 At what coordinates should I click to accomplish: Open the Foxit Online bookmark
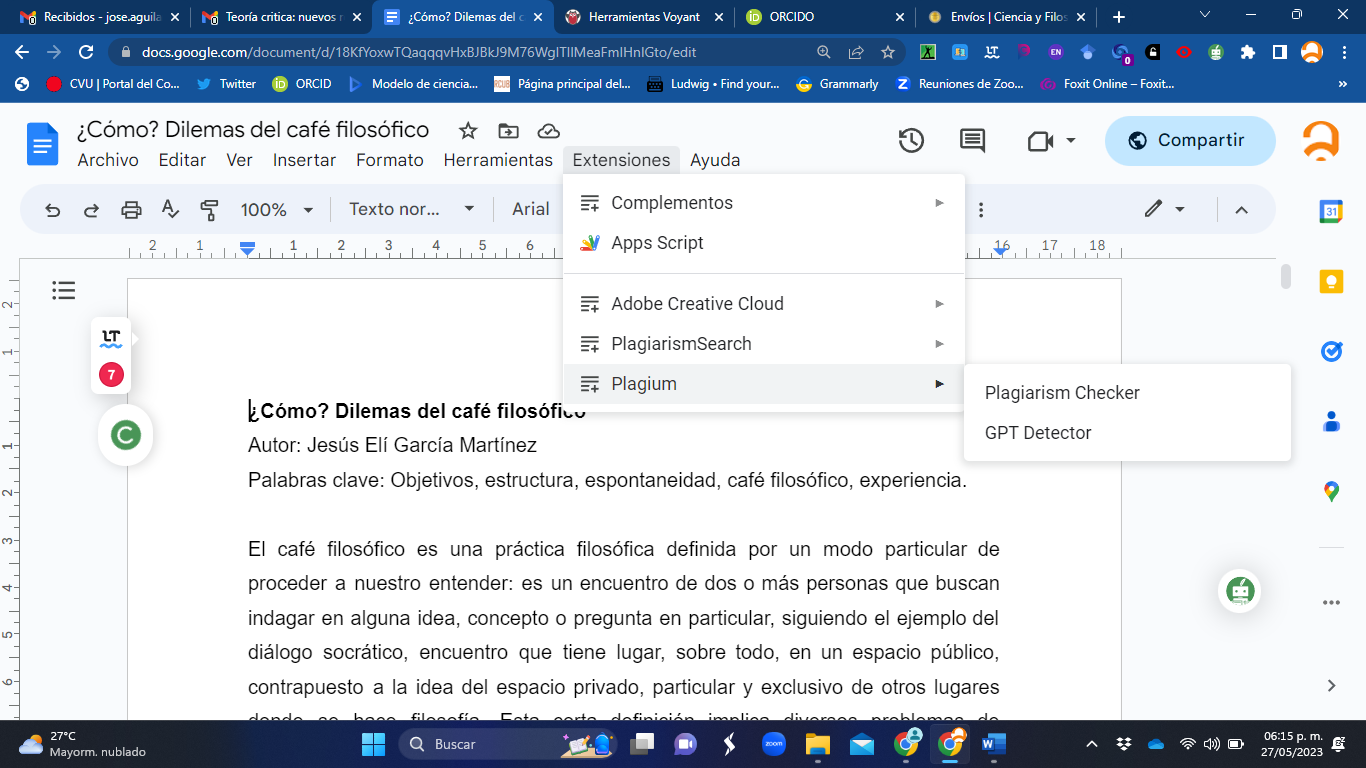point(1107,84)
